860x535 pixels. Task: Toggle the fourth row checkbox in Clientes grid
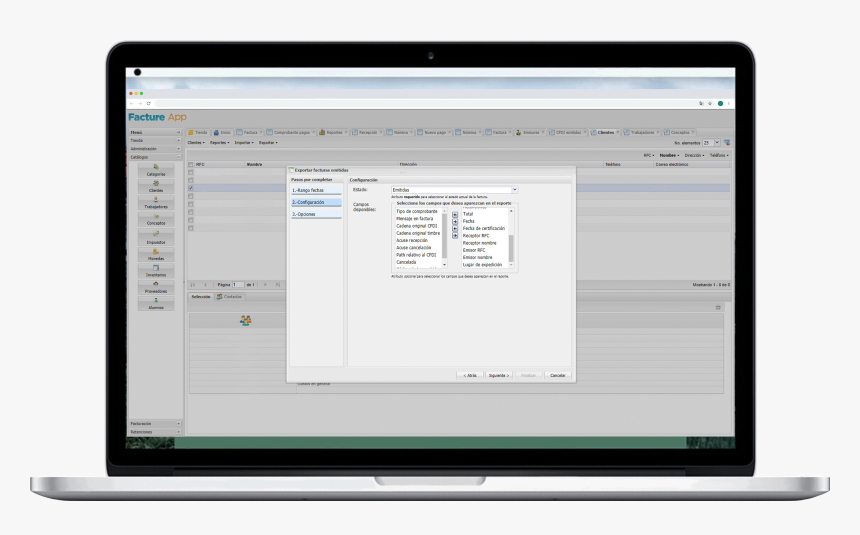[191, 196]
